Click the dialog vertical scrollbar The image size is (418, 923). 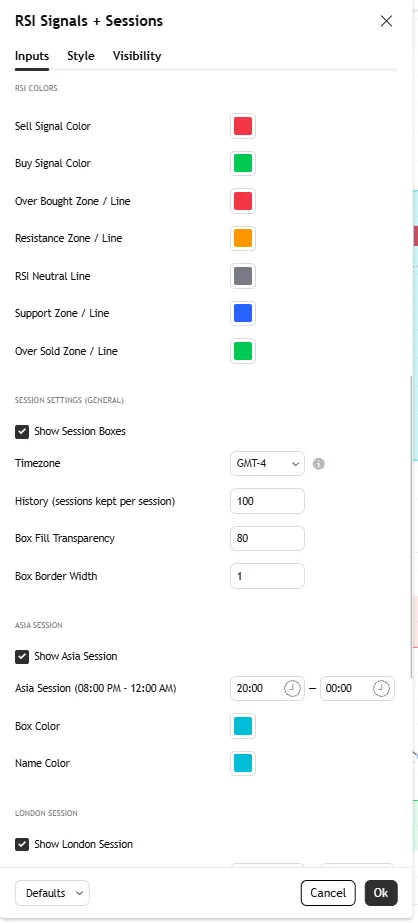tap(412, 527)
